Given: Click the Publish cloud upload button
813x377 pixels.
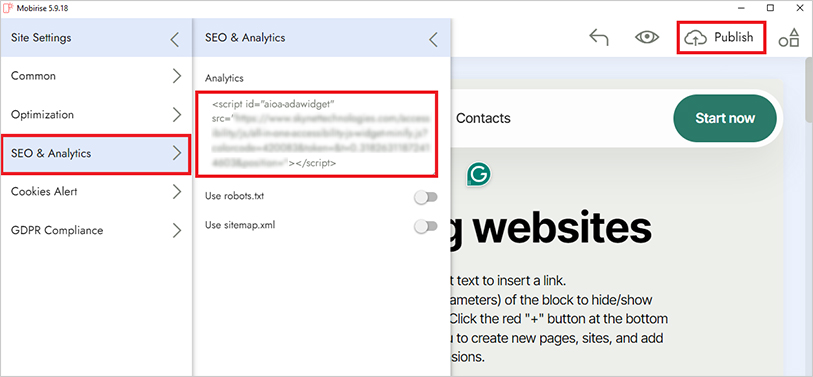Looking at the screenshot, I should coord(721,37).
